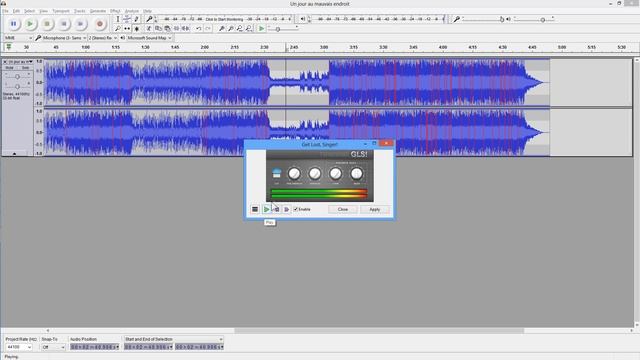Viewport: 640px width, 360px height.
Task: Start recording with the red Record button
Action: (x=100, y=24)
